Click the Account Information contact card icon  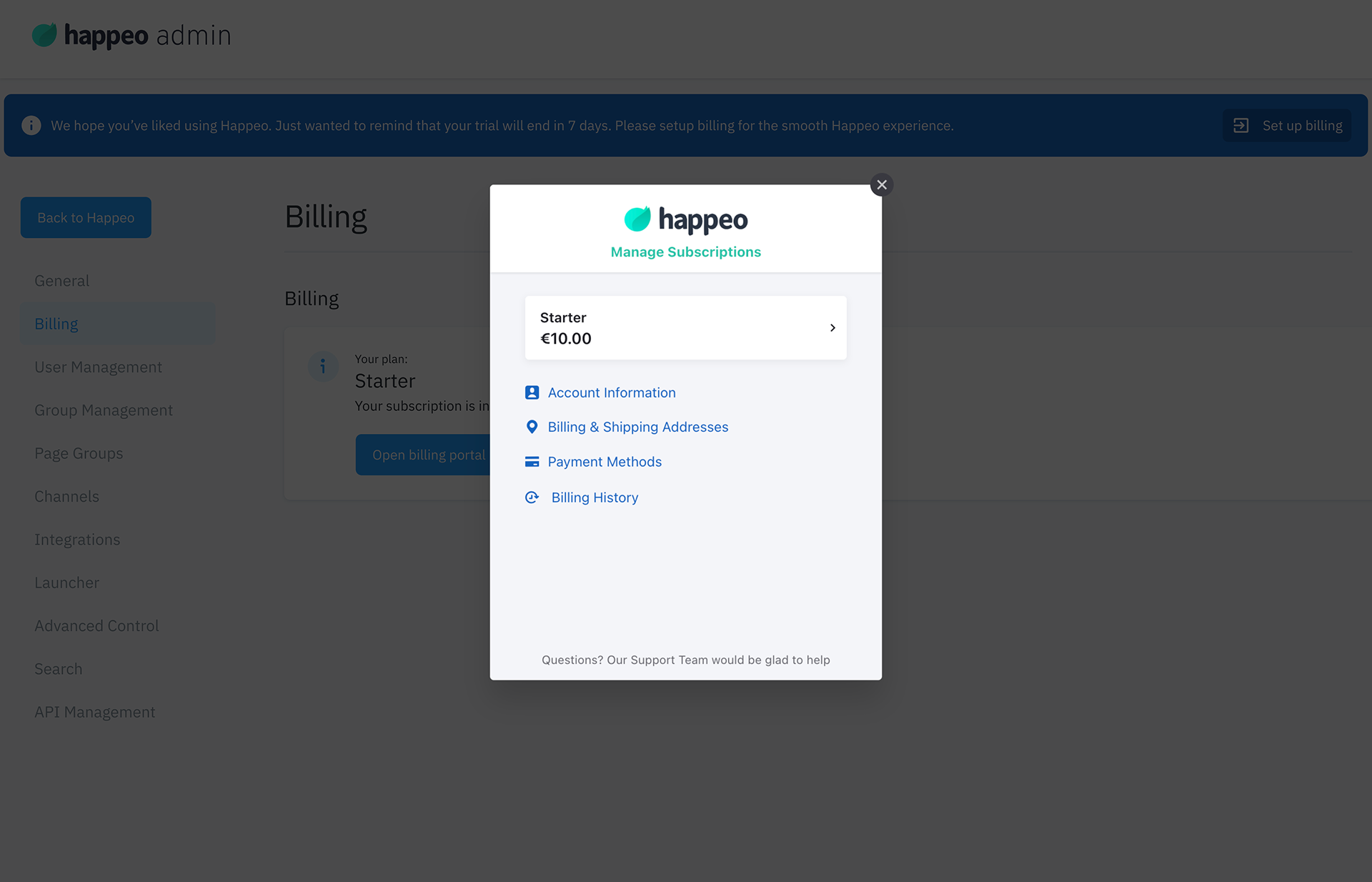532,392
